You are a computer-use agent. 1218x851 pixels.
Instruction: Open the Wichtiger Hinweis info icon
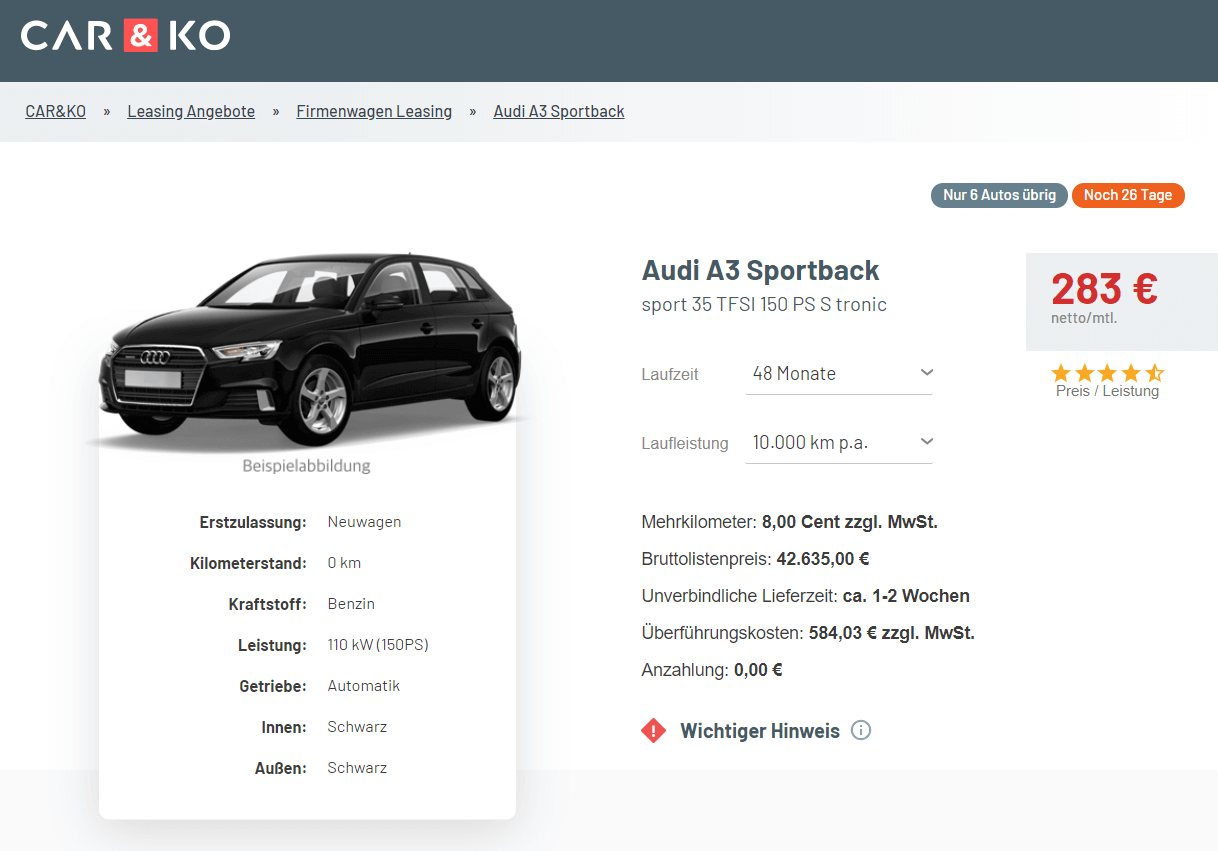861,730
